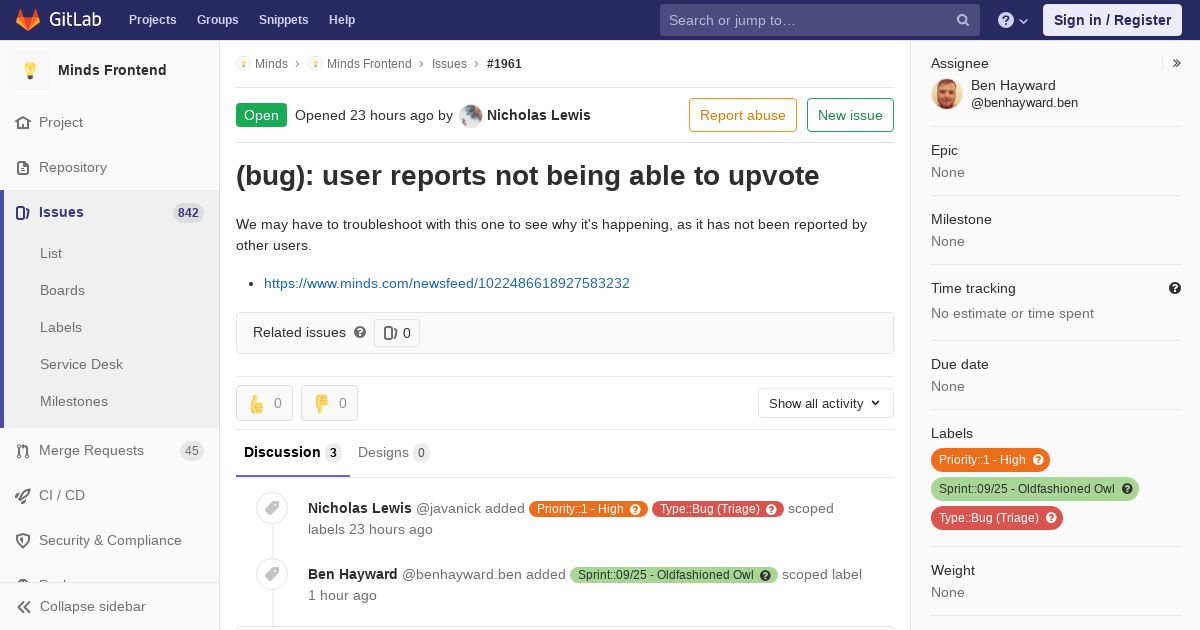Click the Merge Requests icon in the sidebar
The height and width of the screenshot is (630, 1200).
[x=23, y=450]
